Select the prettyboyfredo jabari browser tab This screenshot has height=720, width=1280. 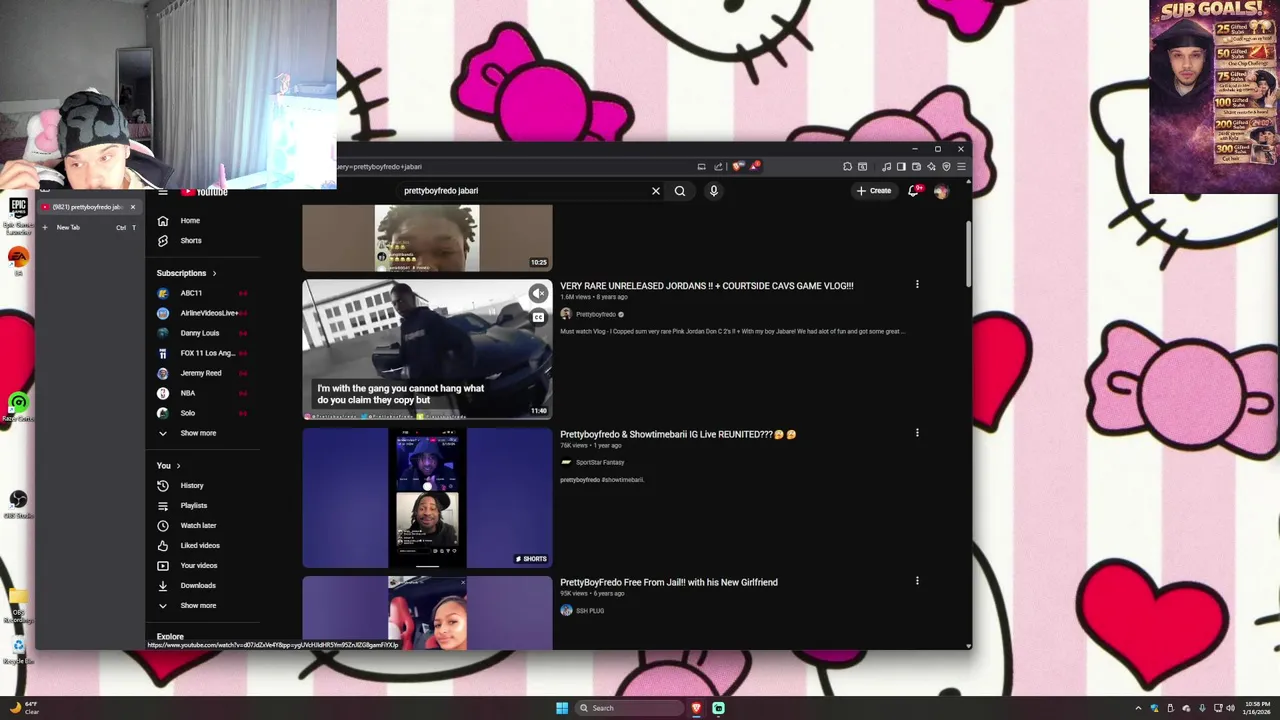[x=88, y=207]
